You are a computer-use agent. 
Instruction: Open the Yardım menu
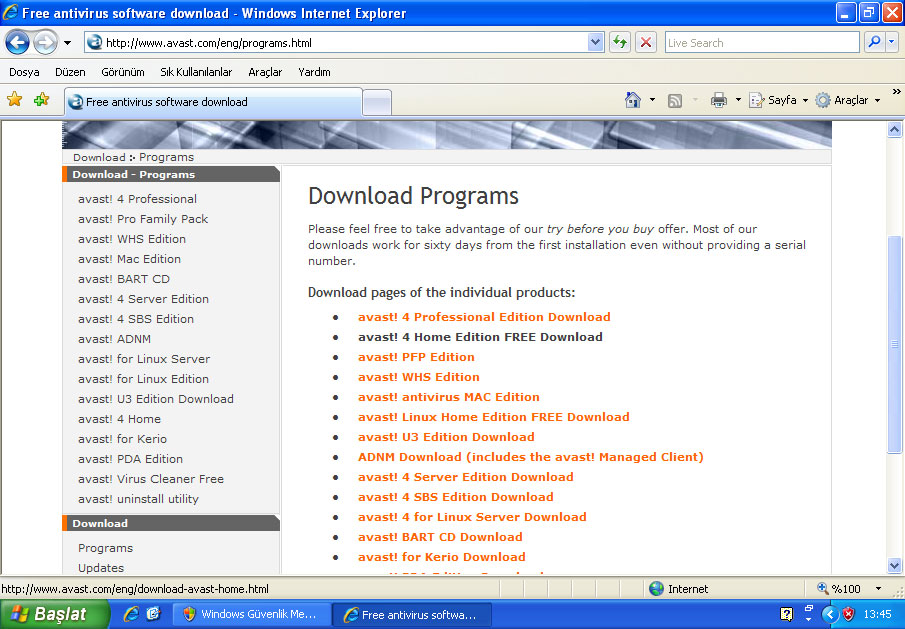(314, 72)
